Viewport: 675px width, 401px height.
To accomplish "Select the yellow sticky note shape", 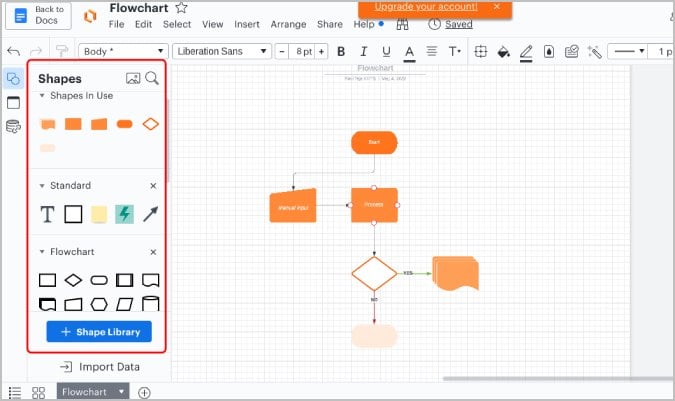I will (x=99, y=214).
